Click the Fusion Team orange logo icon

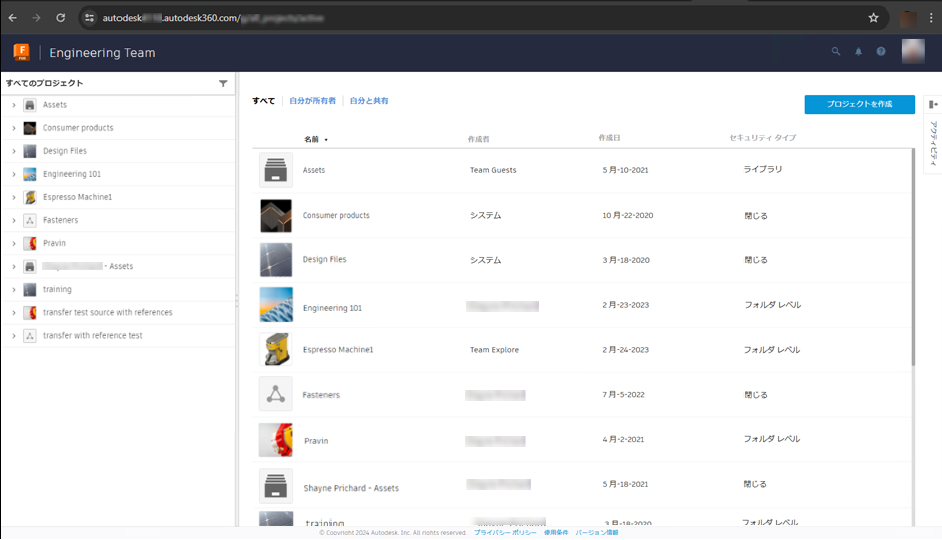(x=22, y=52)
